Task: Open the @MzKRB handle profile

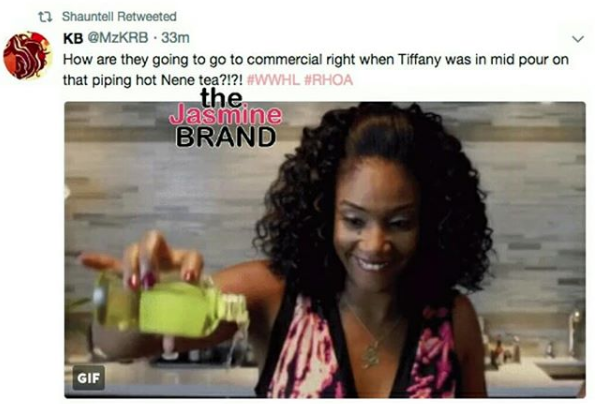Action: pos(118,38)
